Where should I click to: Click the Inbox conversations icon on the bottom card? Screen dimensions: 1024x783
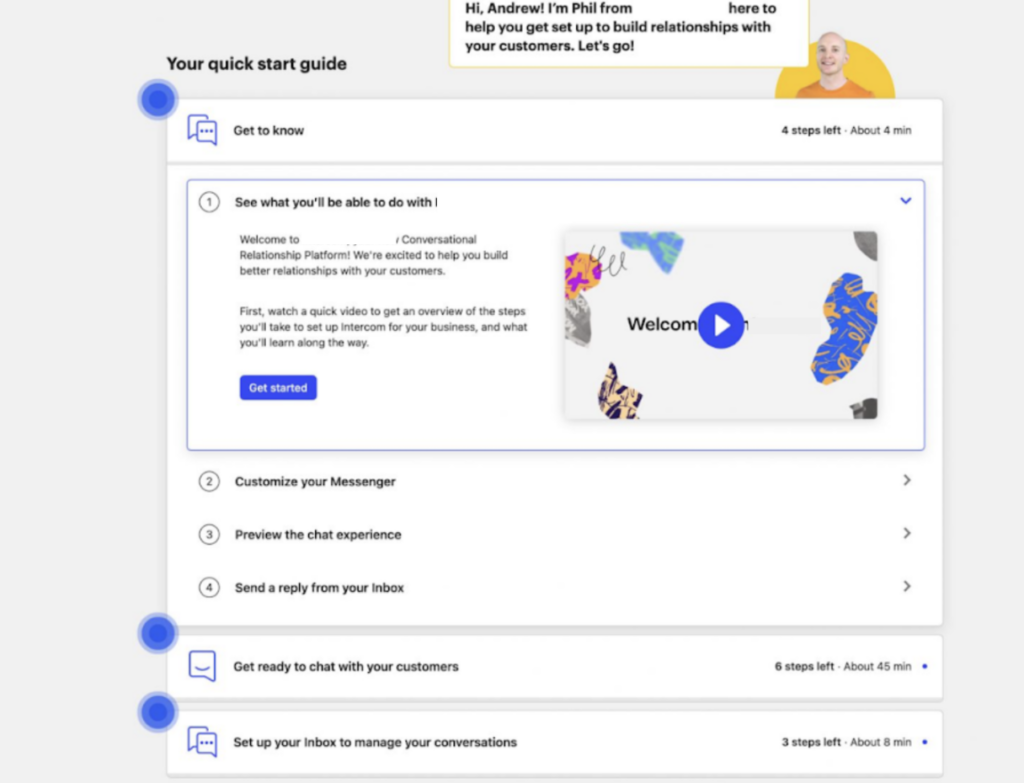pyautogui.click(x=203, y=742)
